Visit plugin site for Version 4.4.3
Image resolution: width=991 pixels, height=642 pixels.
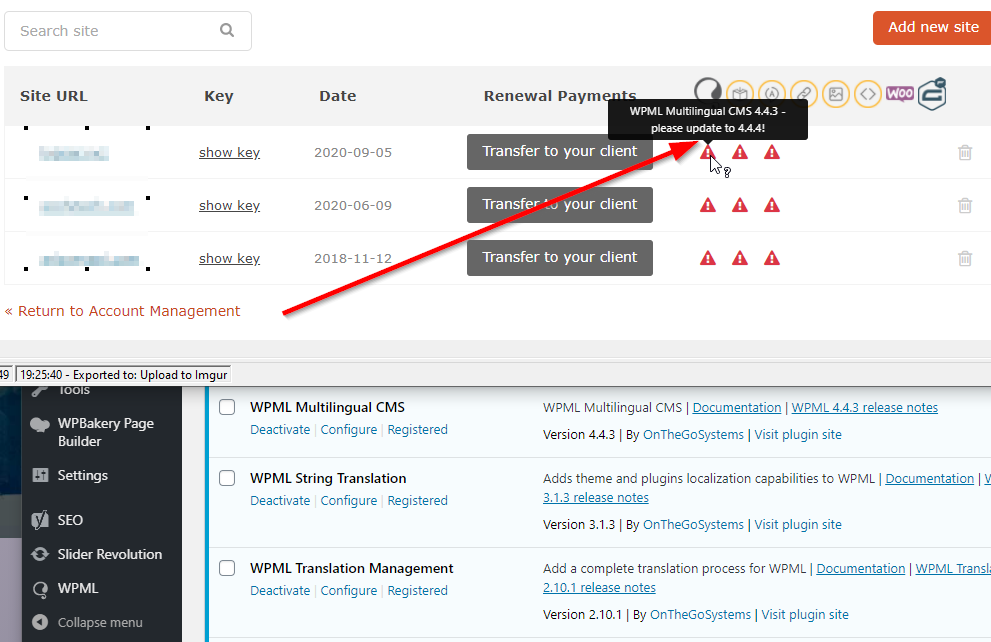click(798, 435)
